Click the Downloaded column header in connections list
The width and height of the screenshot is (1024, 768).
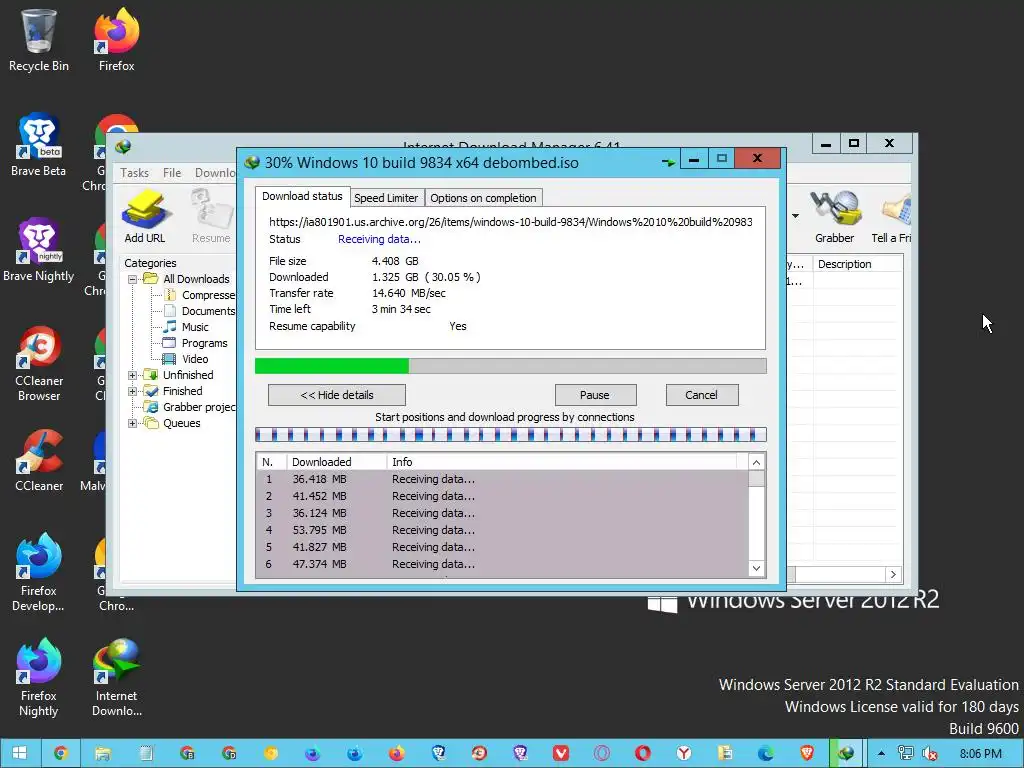coord(336,462)
